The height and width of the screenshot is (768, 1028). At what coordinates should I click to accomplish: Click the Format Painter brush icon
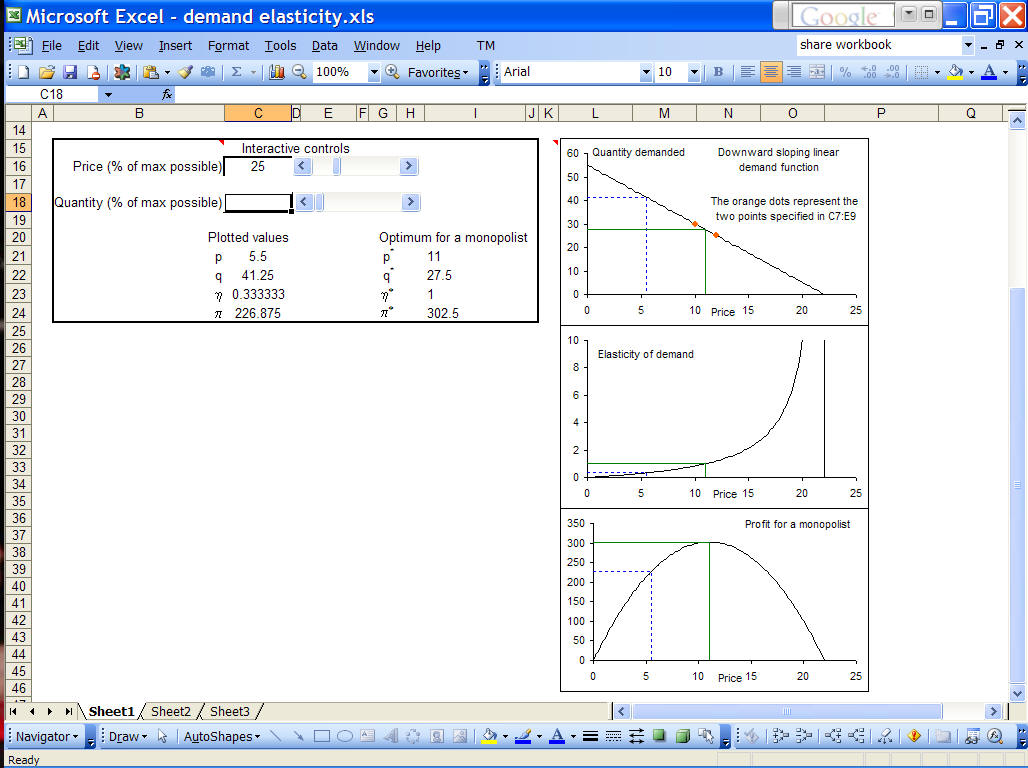pyautogui.click(x=185, y=72)
